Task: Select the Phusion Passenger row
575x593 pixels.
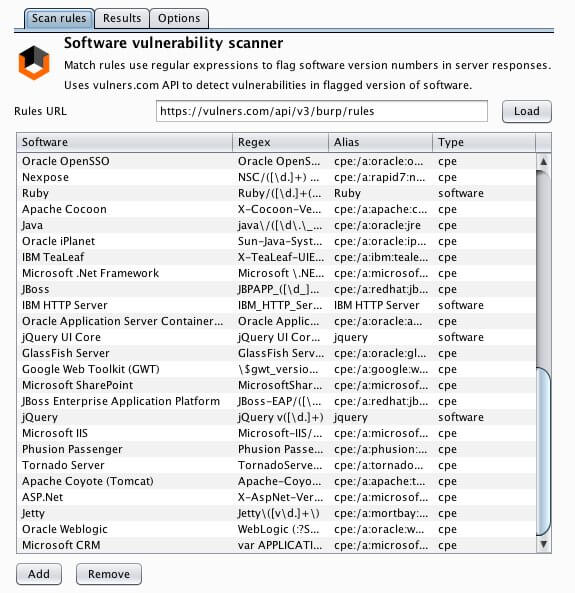Action: pyautogui.click(x=276, y=449)
